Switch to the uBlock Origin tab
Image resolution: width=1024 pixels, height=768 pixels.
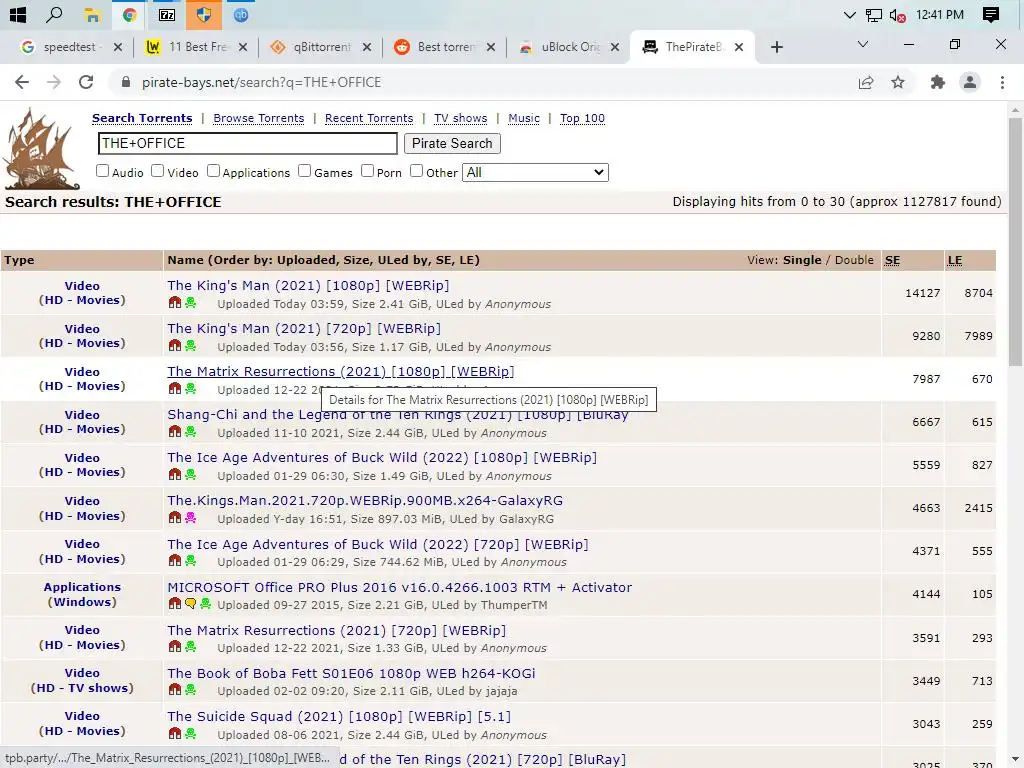(569, 47)
